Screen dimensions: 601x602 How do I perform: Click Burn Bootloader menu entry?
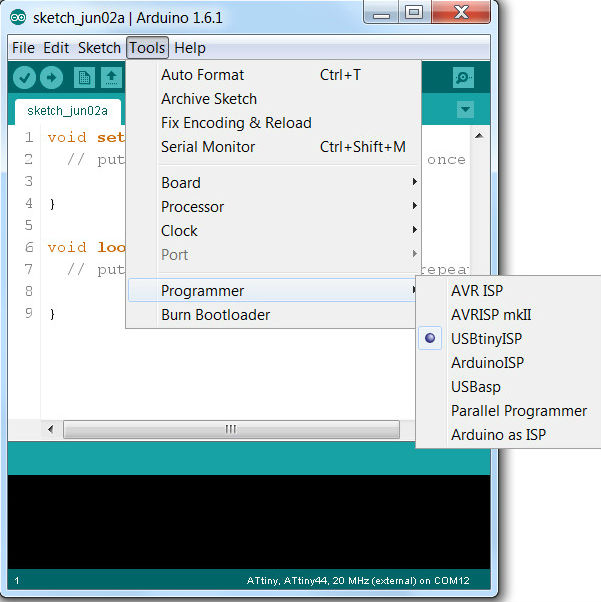click(273, 315)
